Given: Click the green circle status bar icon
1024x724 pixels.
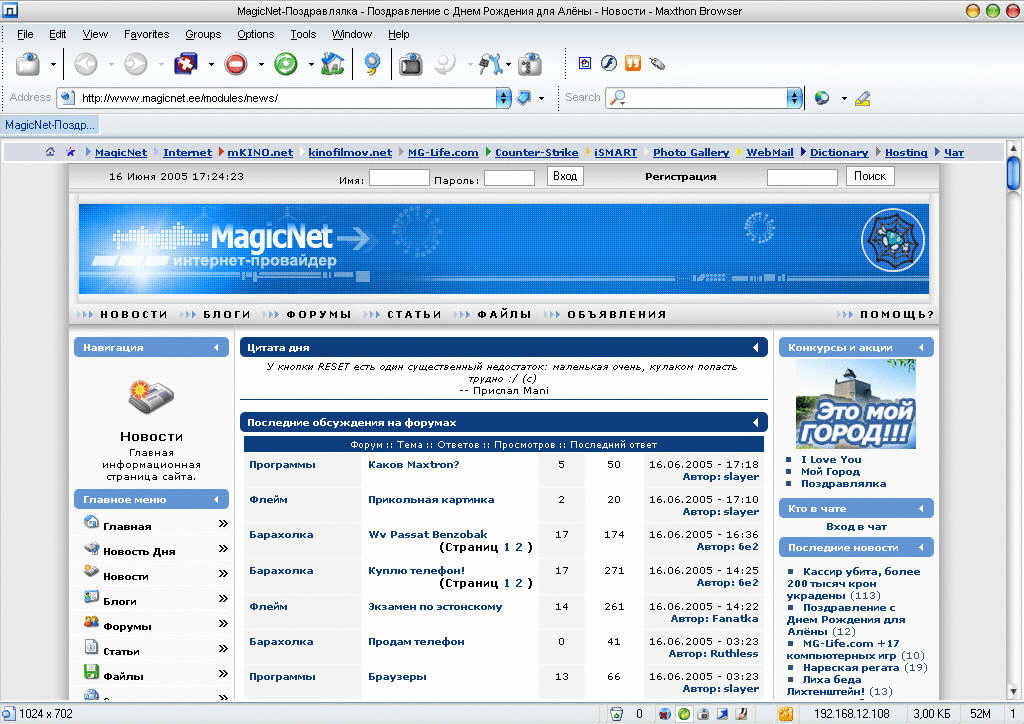Looking at the screenshot, I should [684, 714].
